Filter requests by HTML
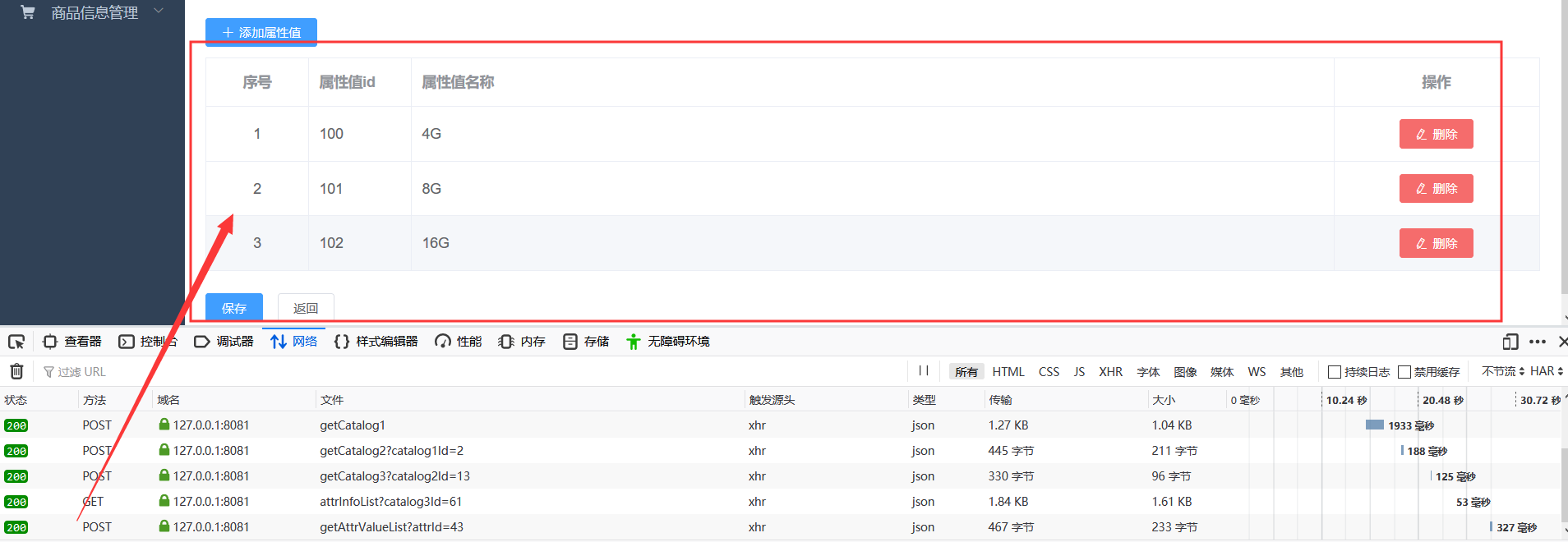Viewport: 1568px width, 542px height. coord(1008,372)
